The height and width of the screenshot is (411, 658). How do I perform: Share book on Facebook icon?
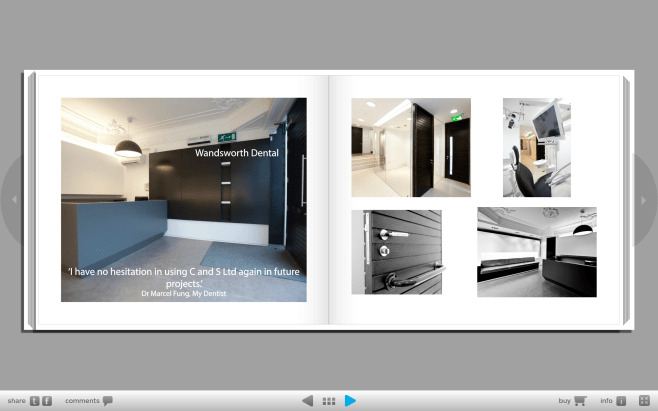point(47,401)
